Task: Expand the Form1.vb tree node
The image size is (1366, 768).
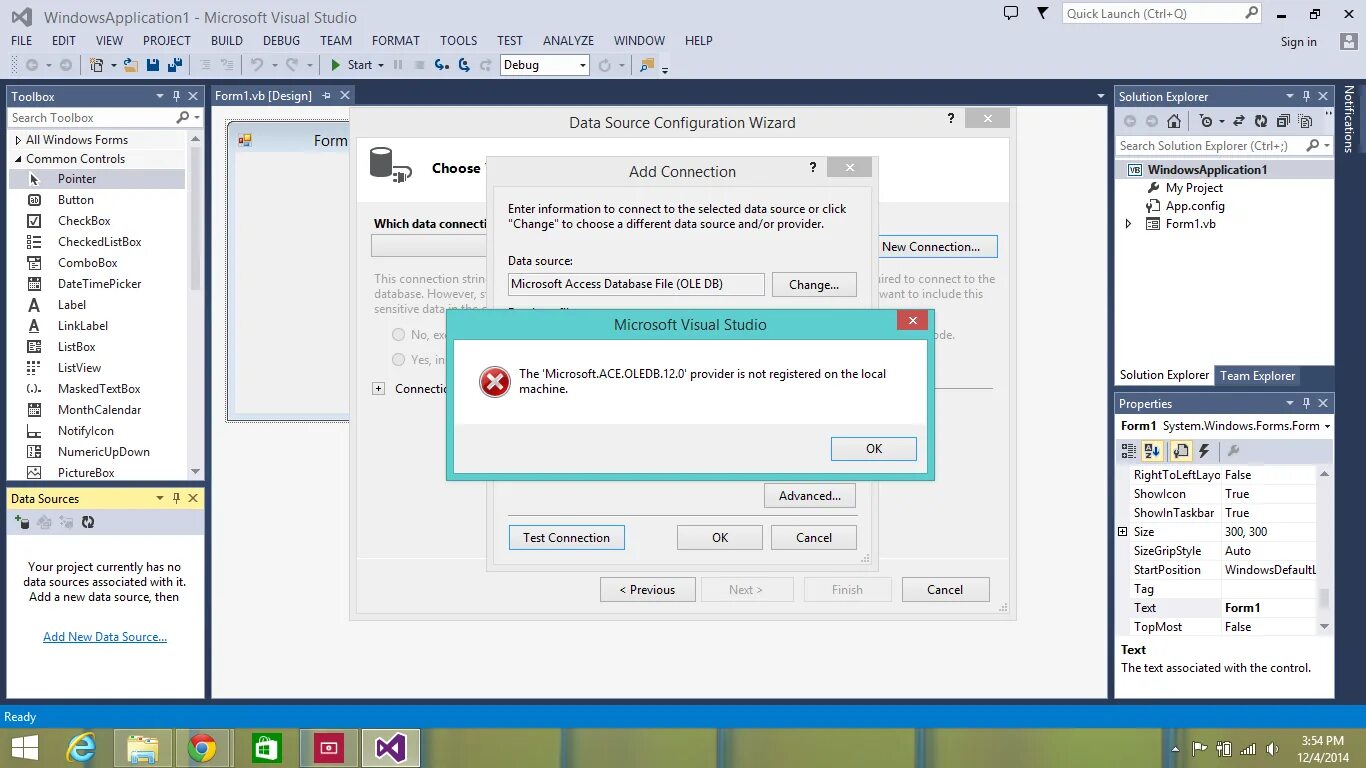Action: click(x=1129, y=224)
